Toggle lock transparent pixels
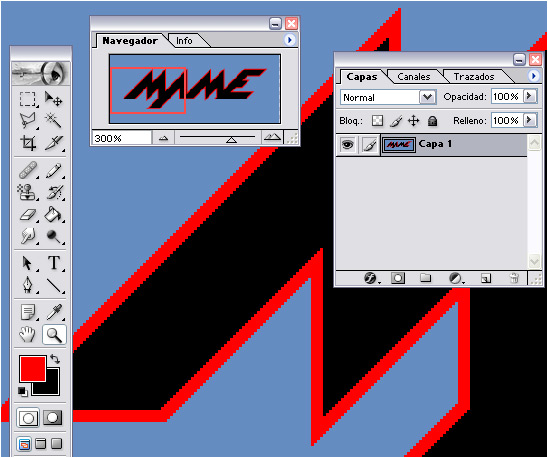The height and width of the screenshot is (458, 548). (377, 121)
